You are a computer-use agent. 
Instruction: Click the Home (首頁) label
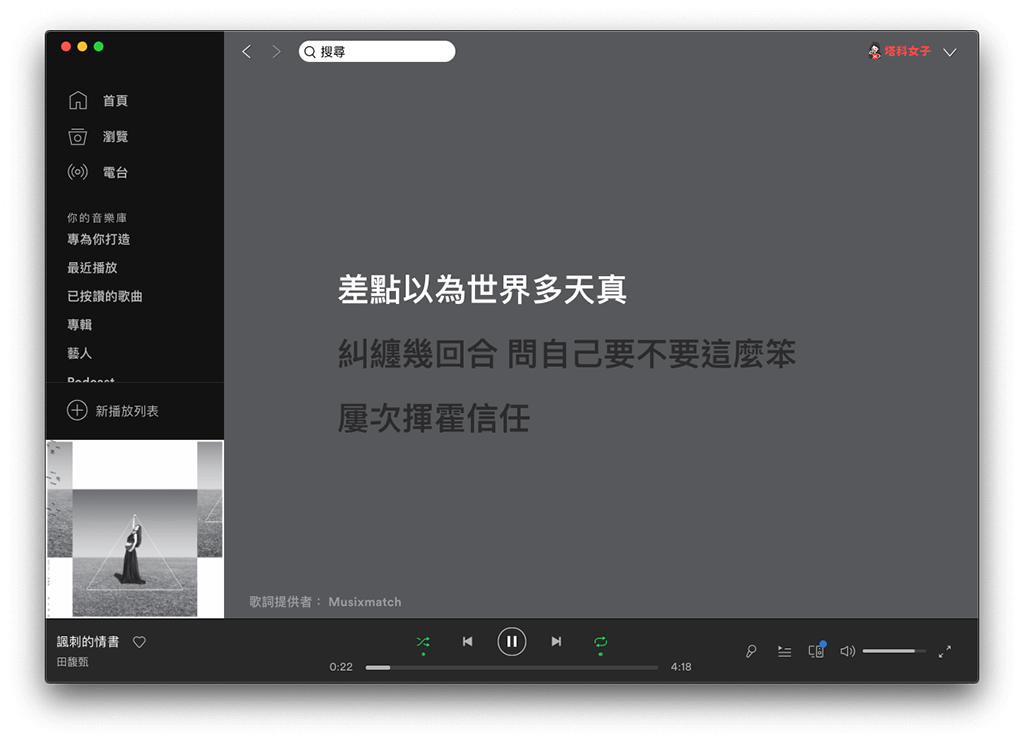(x=115, y=101)
